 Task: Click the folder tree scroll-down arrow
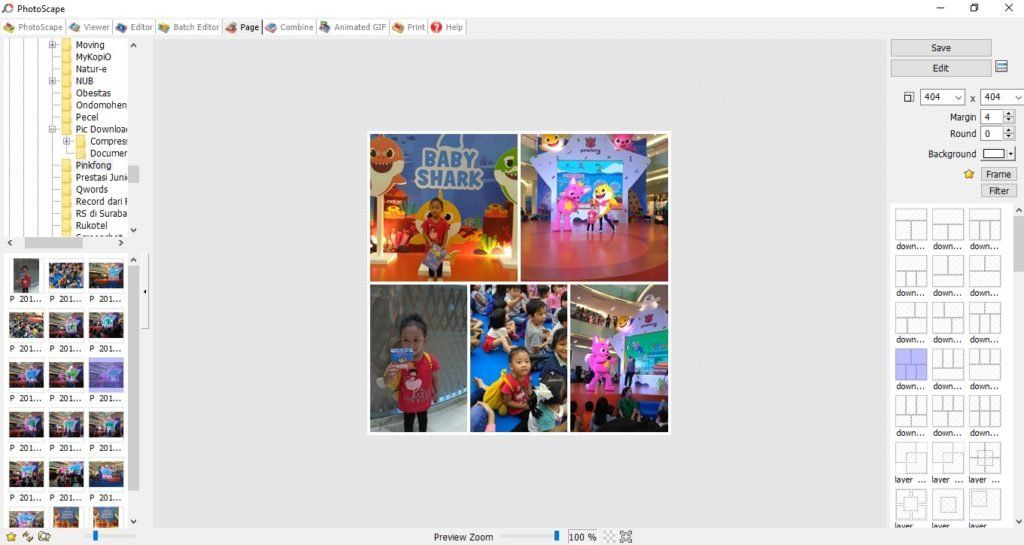point(133,230)
